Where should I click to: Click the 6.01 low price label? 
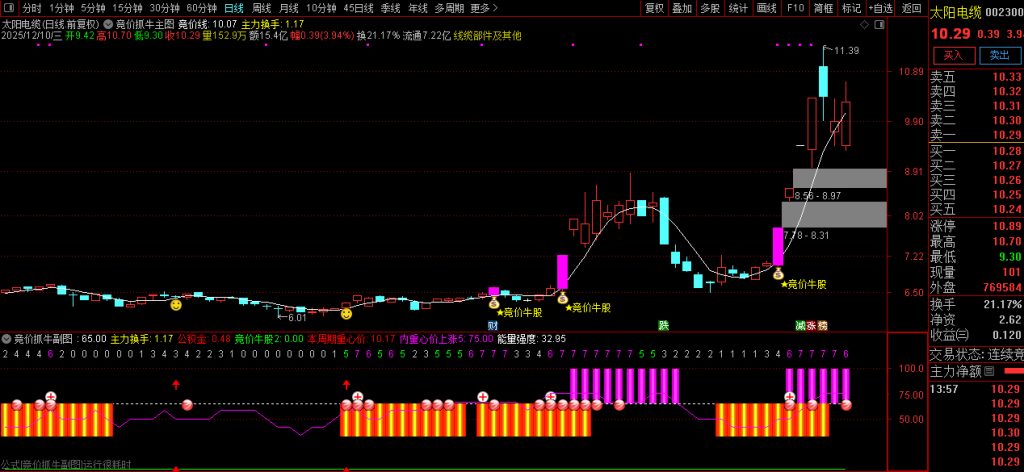[x=296, y=317]
